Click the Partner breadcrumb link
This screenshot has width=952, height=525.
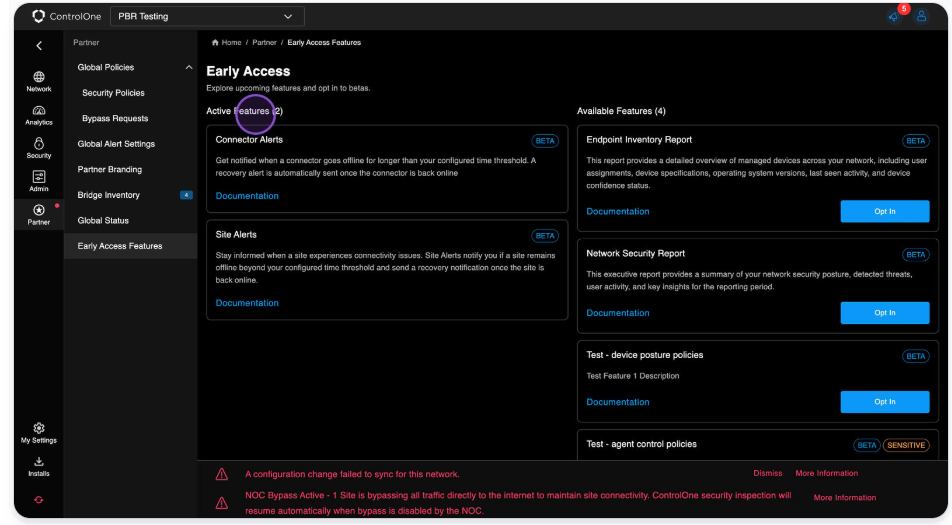[264, 43]
